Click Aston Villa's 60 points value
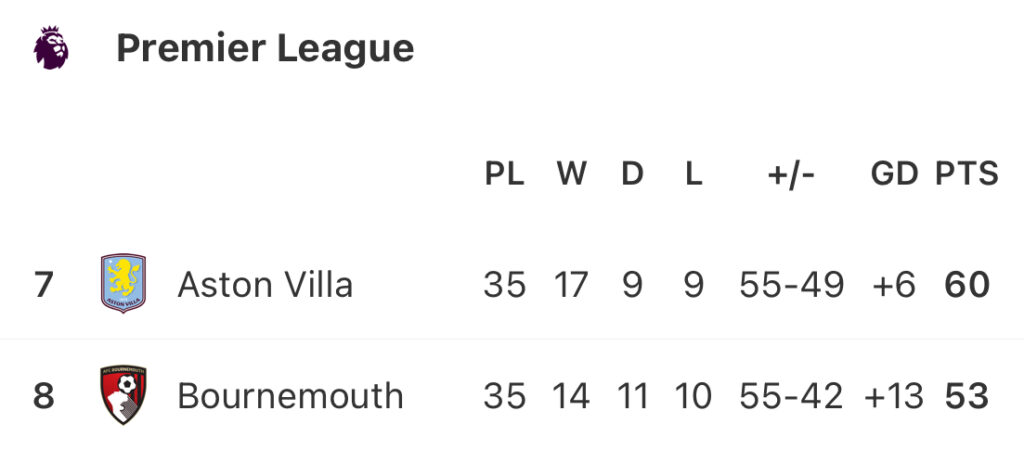Screen dimensions: 1024x462 (x=967, y=285)
